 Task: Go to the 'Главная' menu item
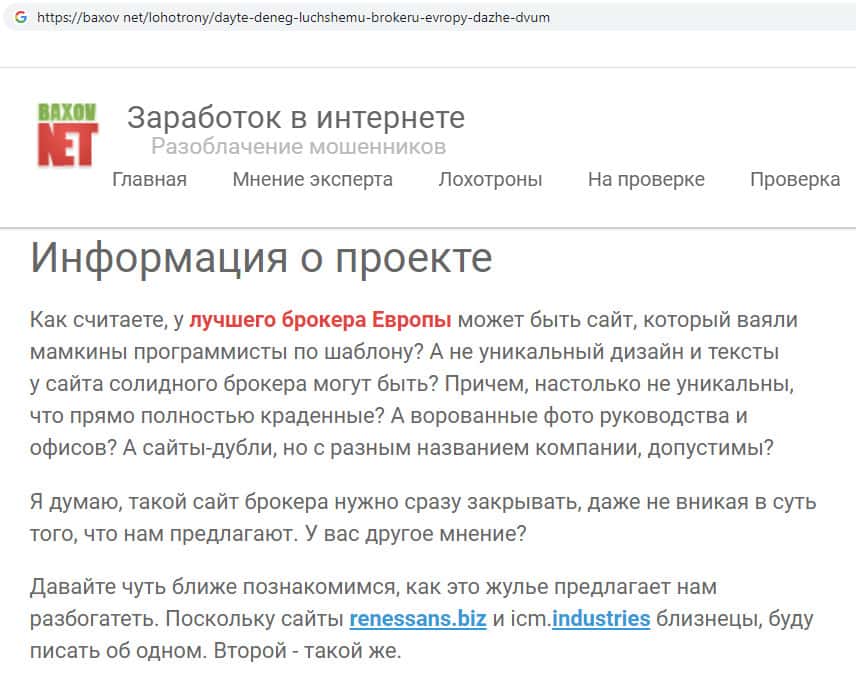[149, 180]
